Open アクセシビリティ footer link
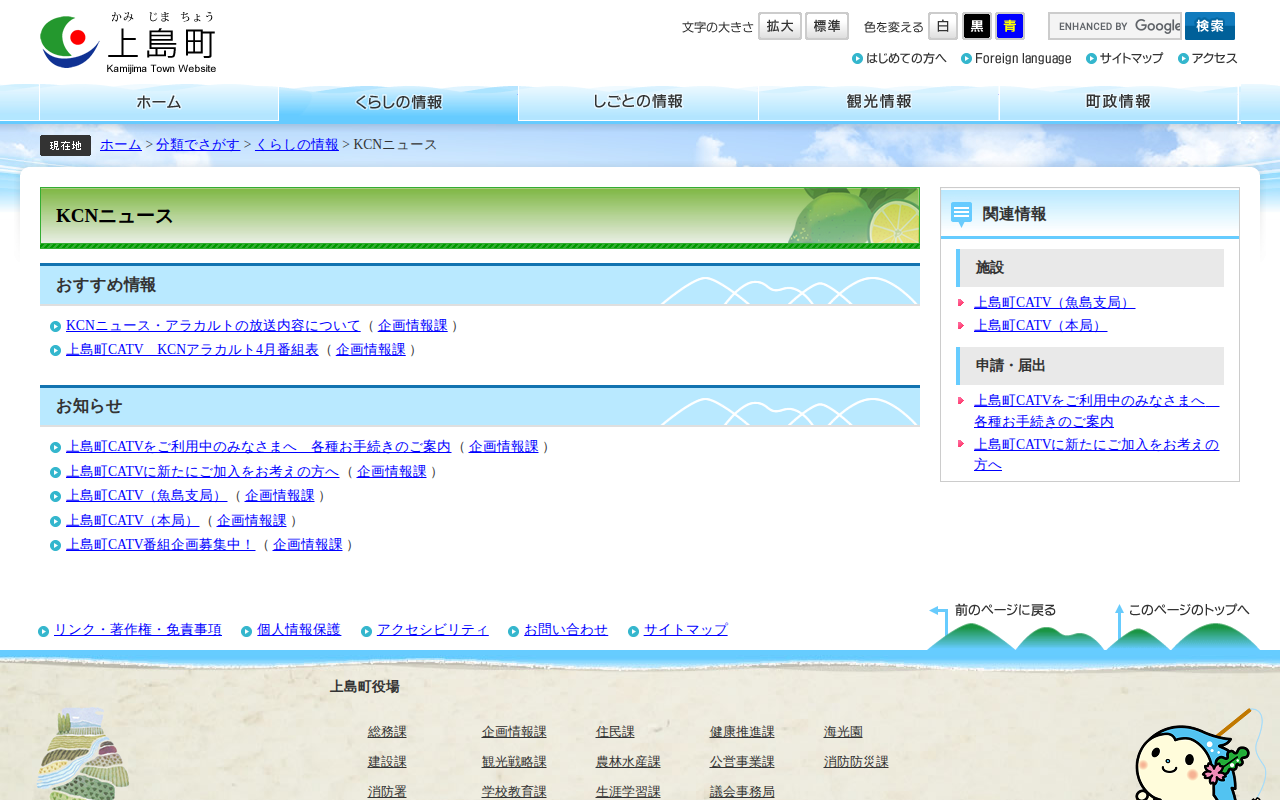The image size is (1280, 800). click(x=433, y=630)
